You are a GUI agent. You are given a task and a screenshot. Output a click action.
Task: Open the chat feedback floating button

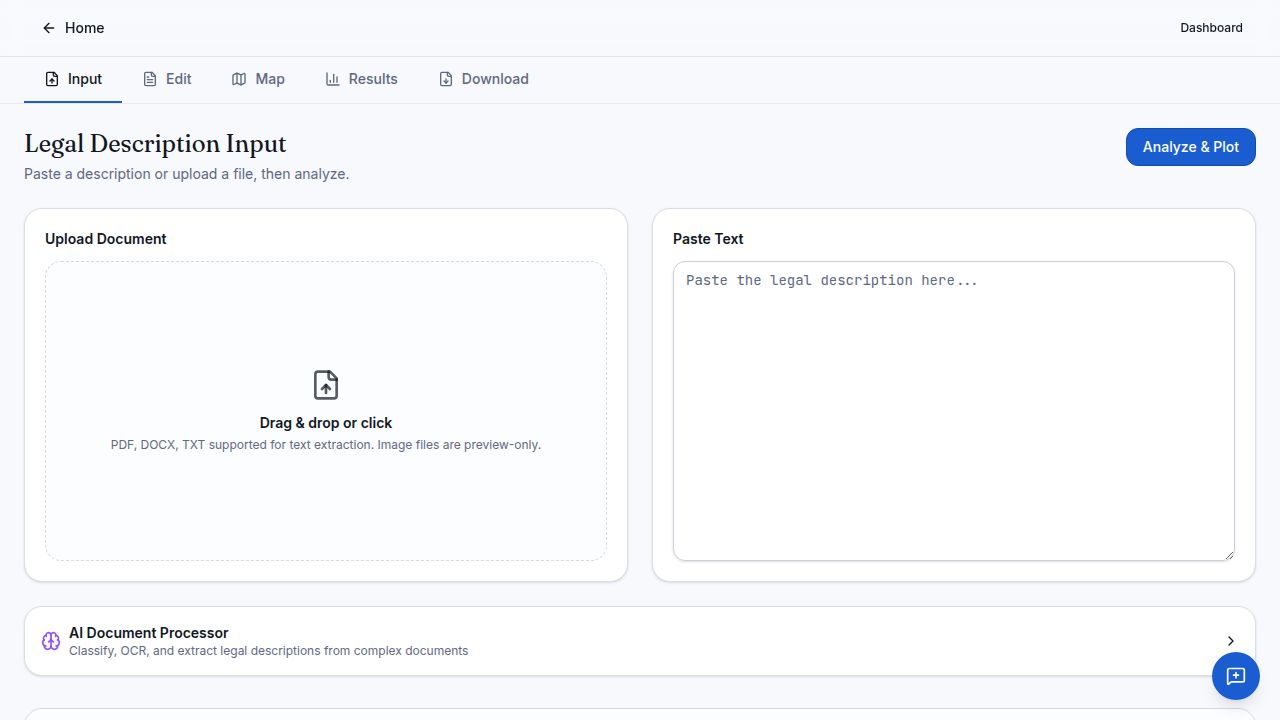pos(1236,676)
